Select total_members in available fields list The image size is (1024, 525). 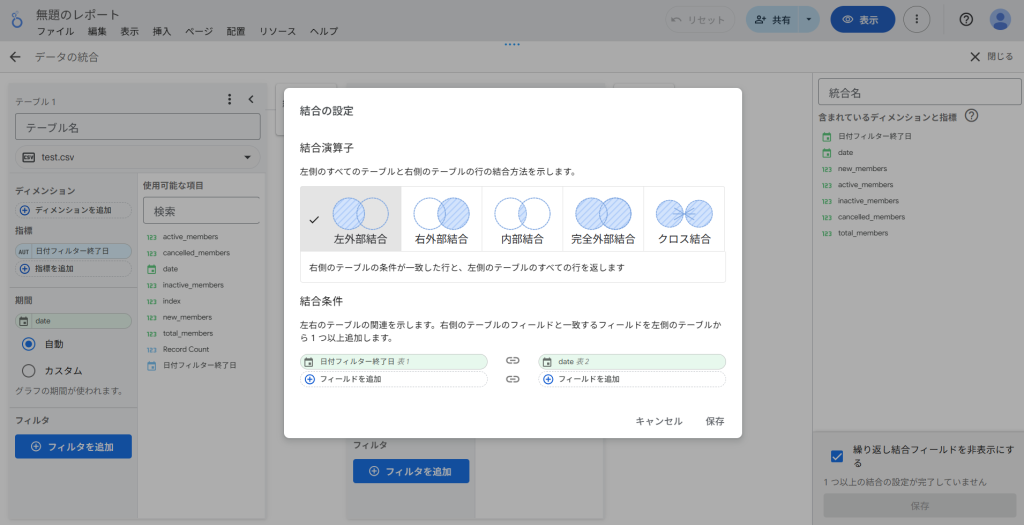tap(187, 334)
